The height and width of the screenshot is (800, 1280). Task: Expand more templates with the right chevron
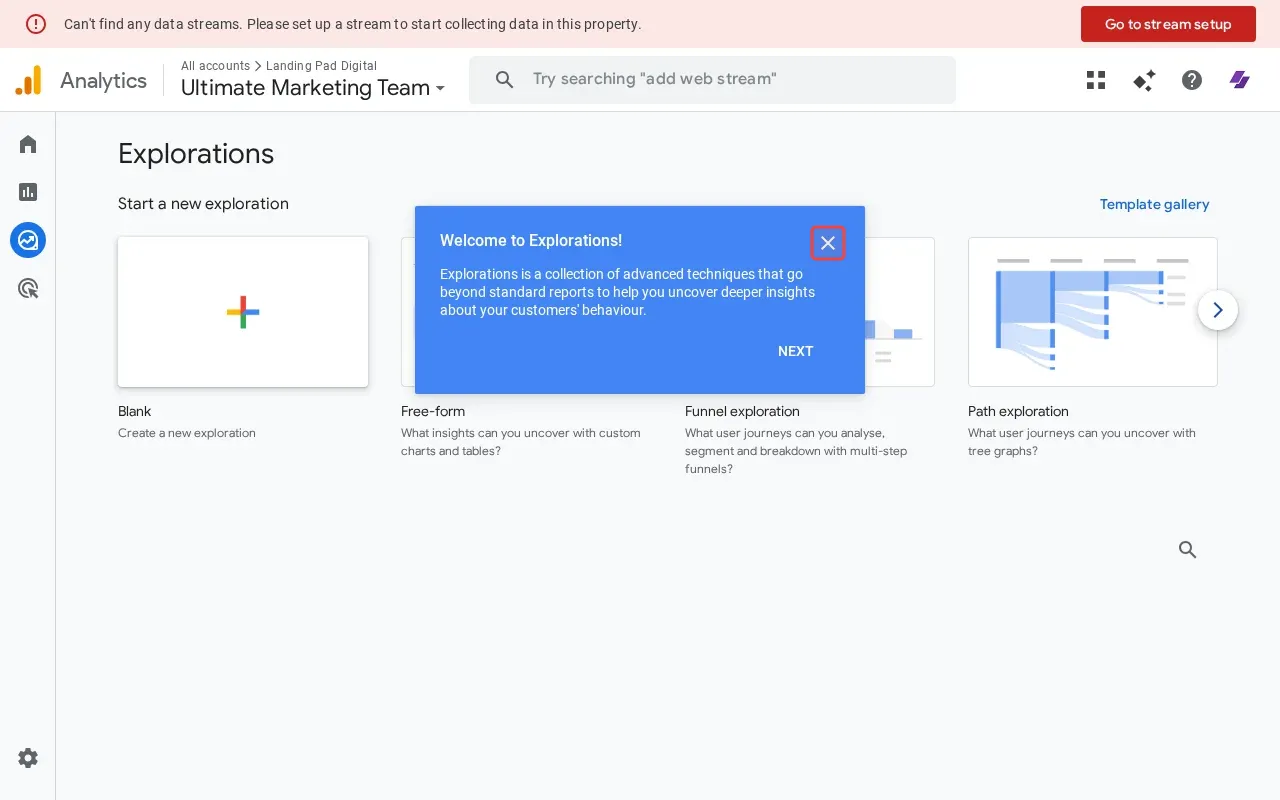tap(1217, 310)
